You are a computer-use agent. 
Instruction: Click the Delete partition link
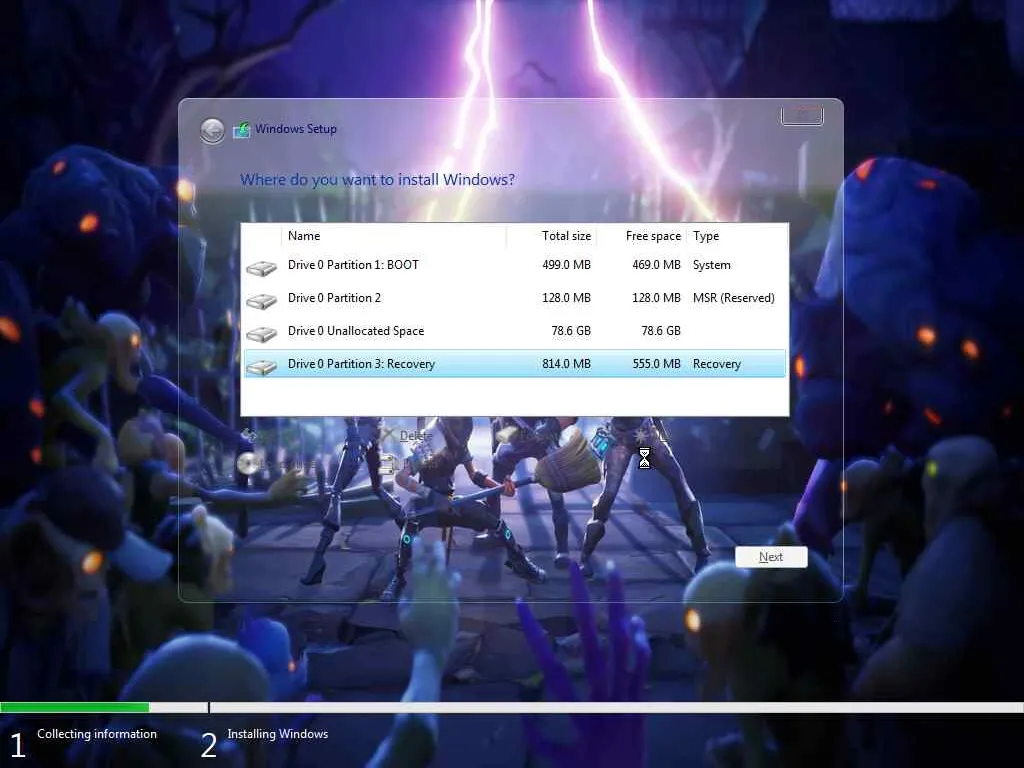(415, 436)
